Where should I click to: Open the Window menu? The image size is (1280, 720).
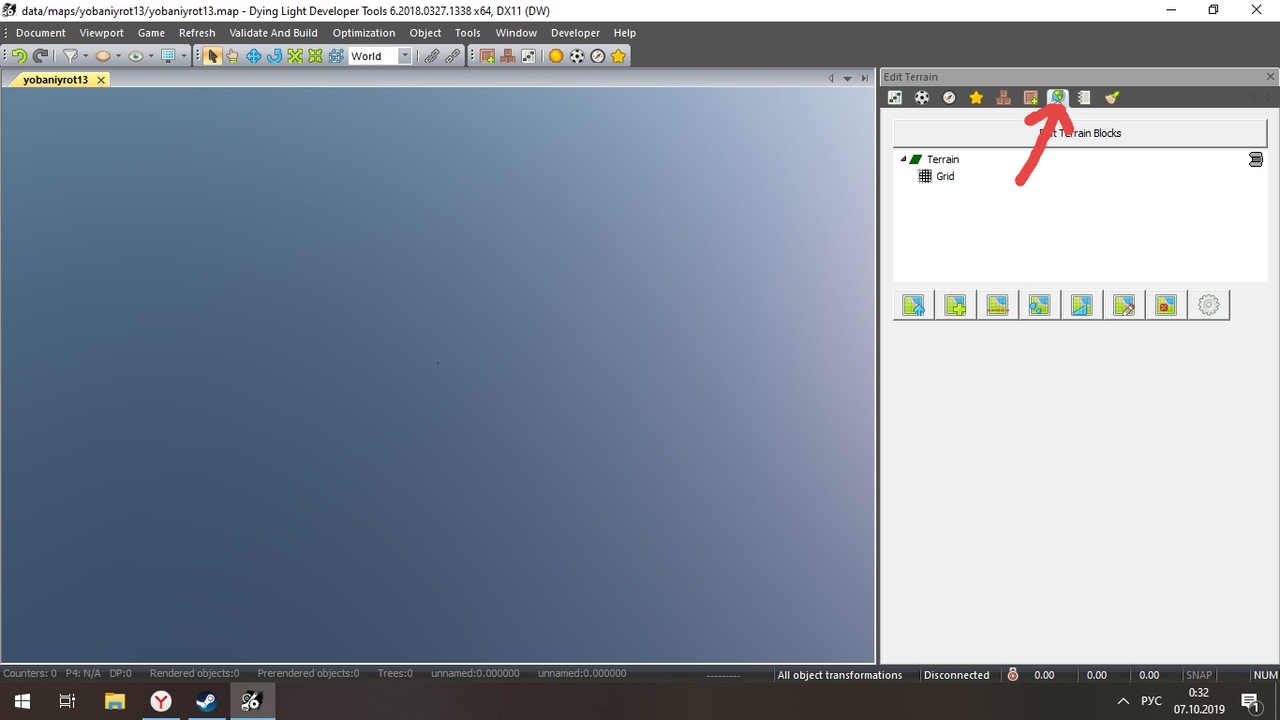(516, 33)
